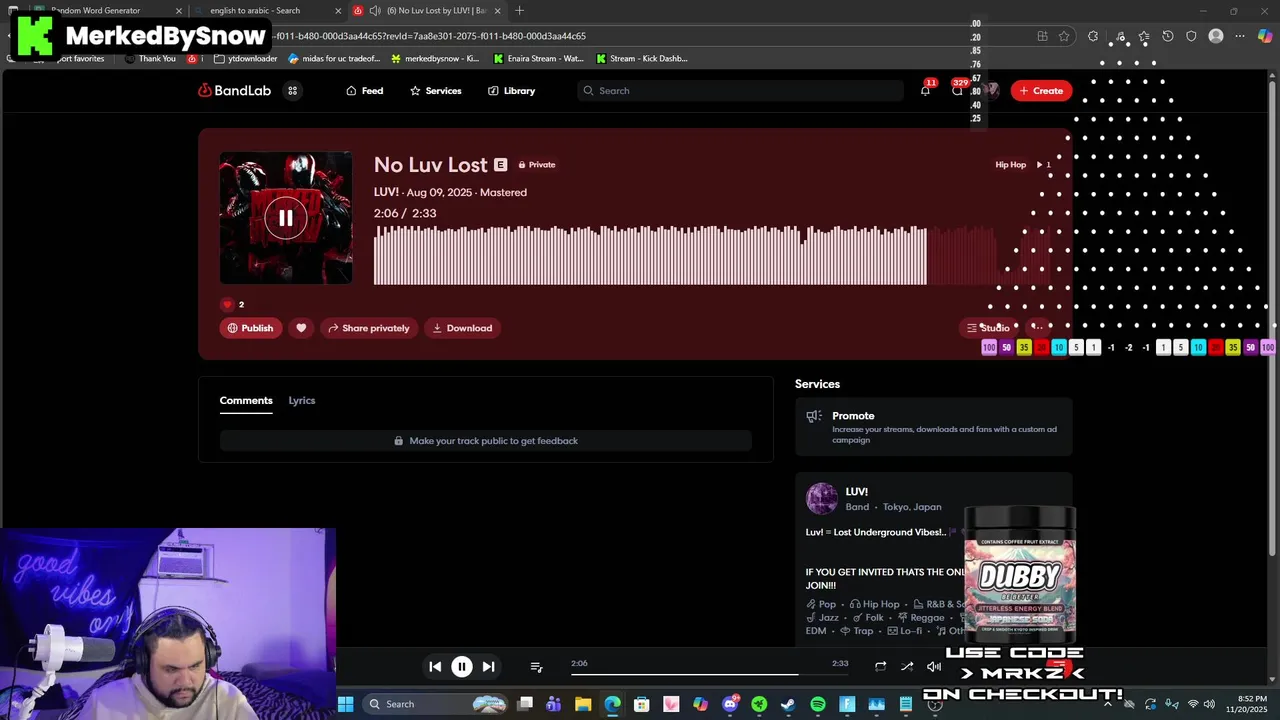Skip to next track in bottom player
This screenshot has width=1280, height=720.
pyautogui.click(x=488, y=666)
